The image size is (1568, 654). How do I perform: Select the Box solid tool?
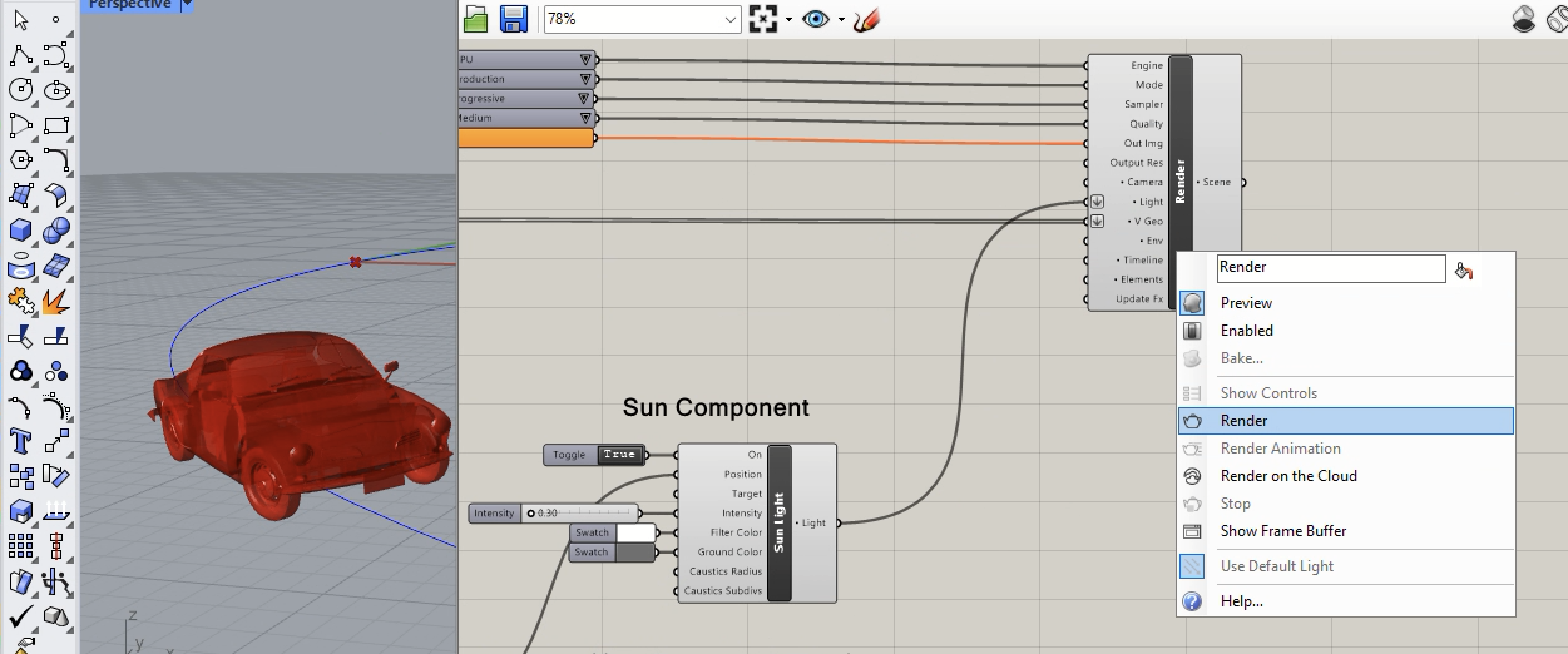pos(21,231)
